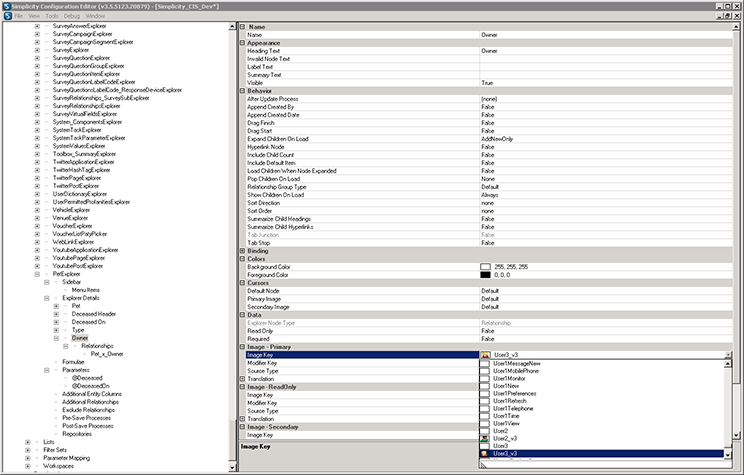Choose User2 from the image list
744x475 pixels.
point(500,431)
